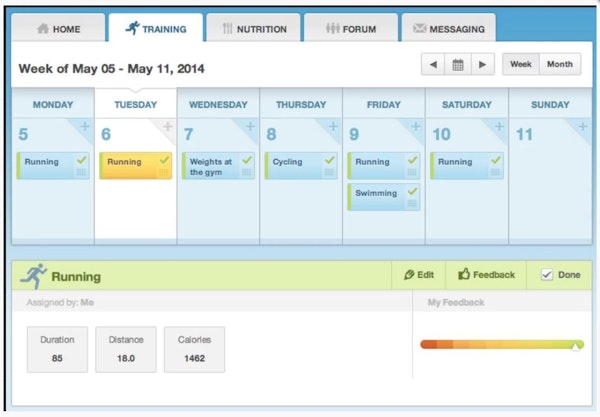Add workout on Sunday plus icon
The width and height of the screenshot is (600, 417).
pos(582,127)
